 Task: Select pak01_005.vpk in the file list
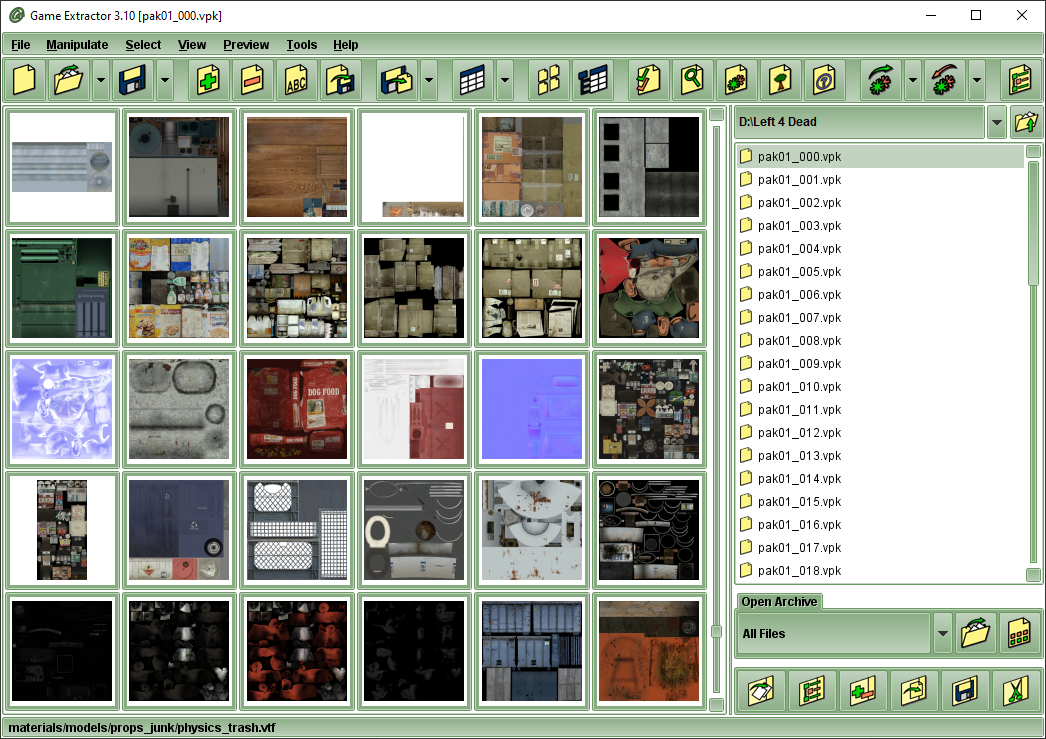[x=800, y=271]
